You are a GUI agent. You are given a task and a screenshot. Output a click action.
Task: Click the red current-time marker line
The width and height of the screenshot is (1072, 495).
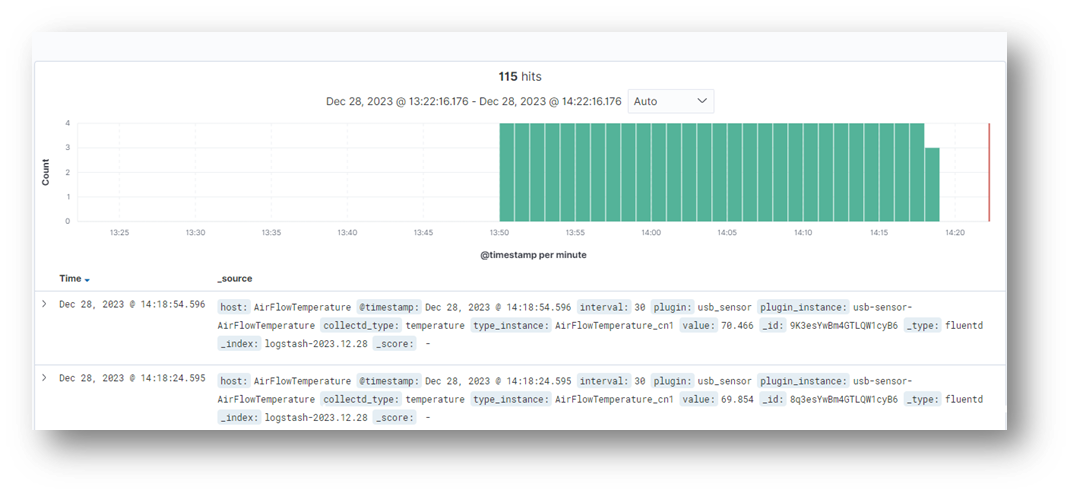[x=989, y=172]
